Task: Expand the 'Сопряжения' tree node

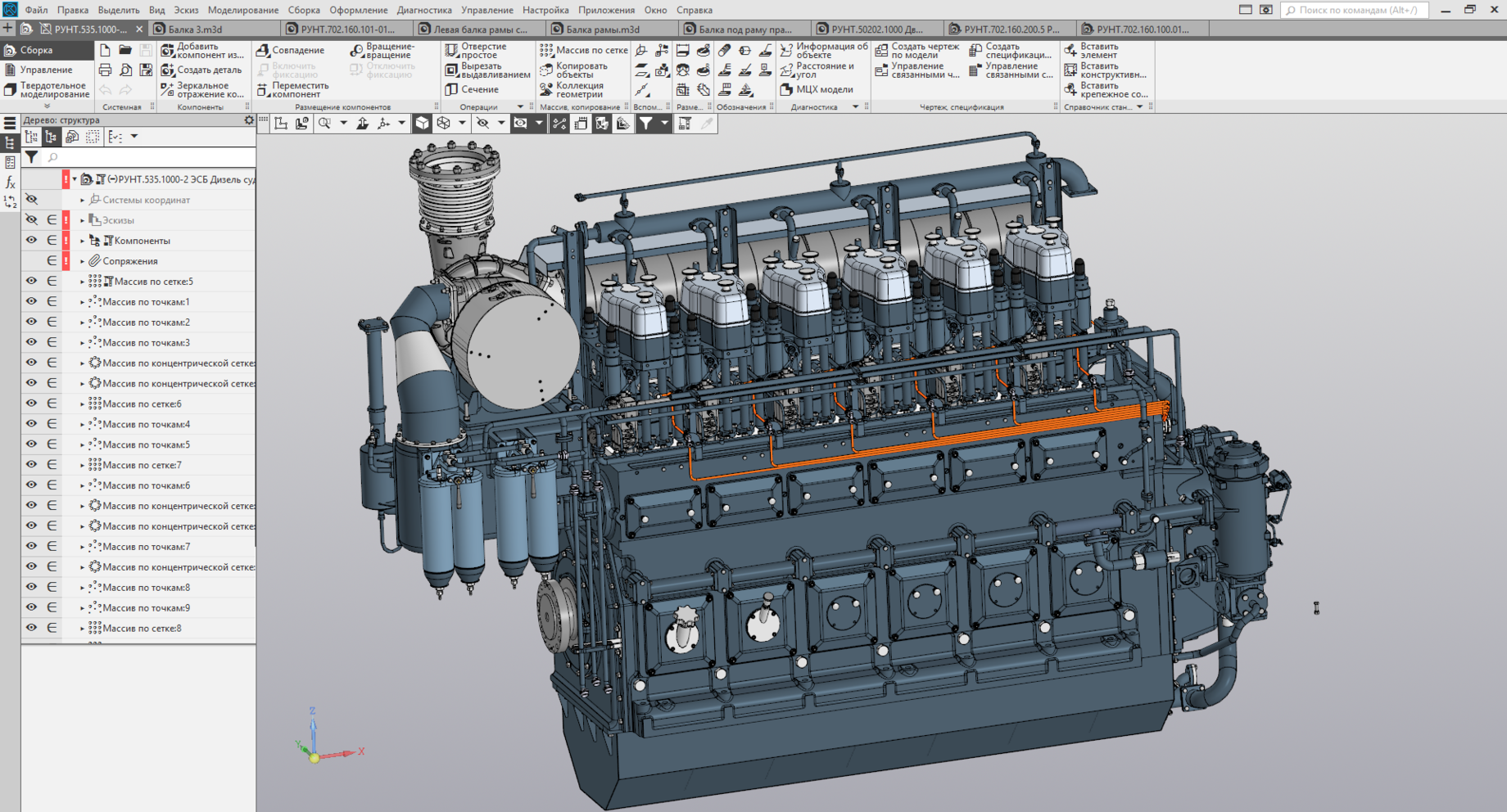Action: coord(82,261)
